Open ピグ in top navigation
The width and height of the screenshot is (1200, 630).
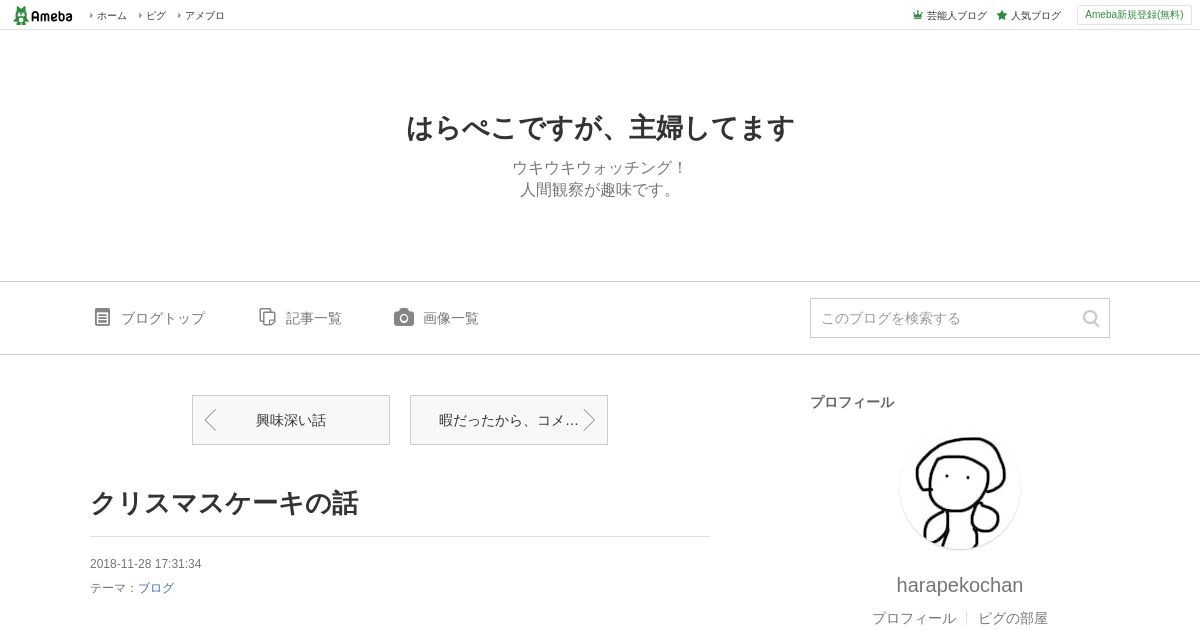point(156,15)
